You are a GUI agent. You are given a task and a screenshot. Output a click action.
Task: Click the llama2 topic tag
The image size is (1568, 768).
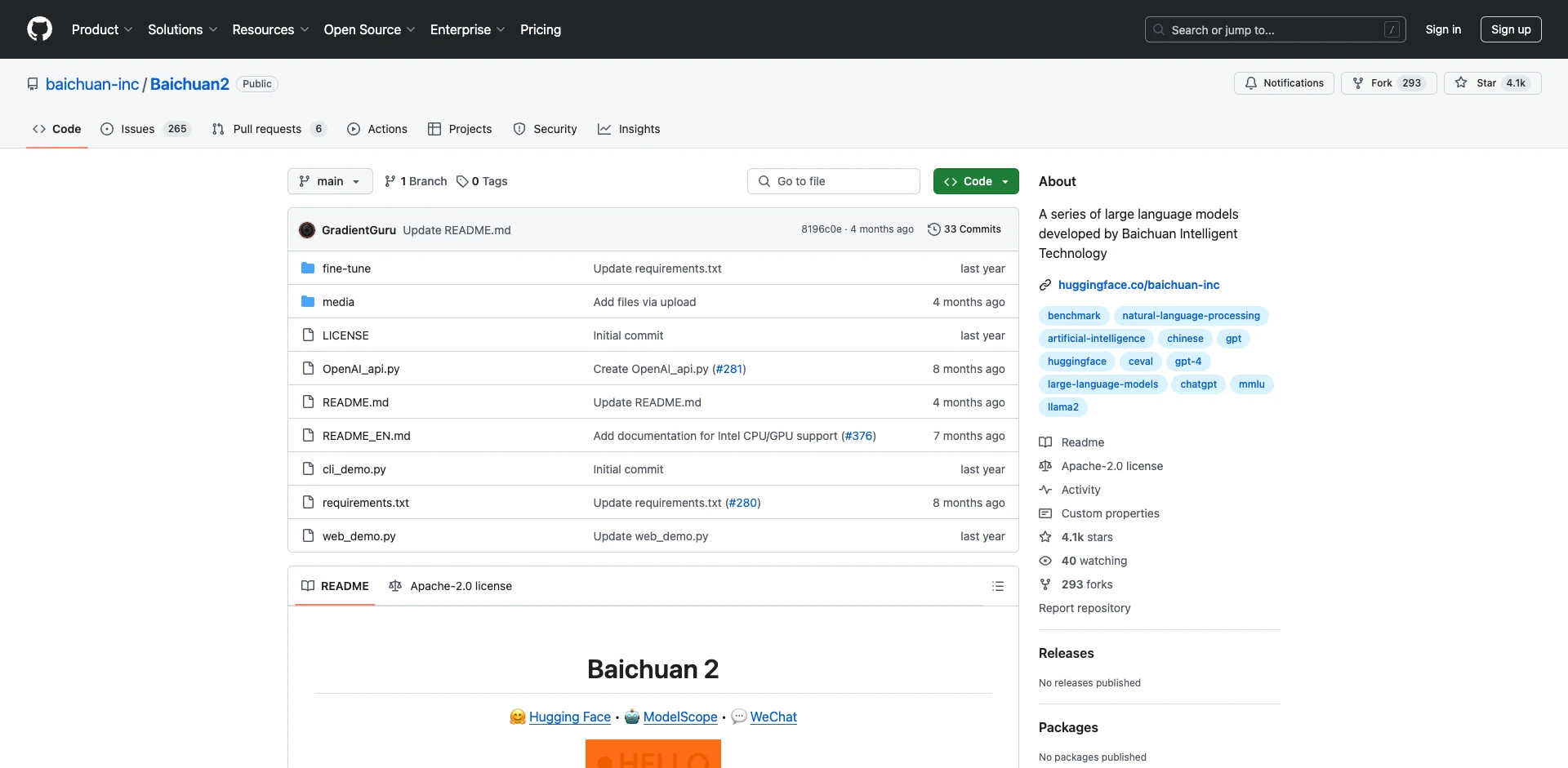[1062, 407]
